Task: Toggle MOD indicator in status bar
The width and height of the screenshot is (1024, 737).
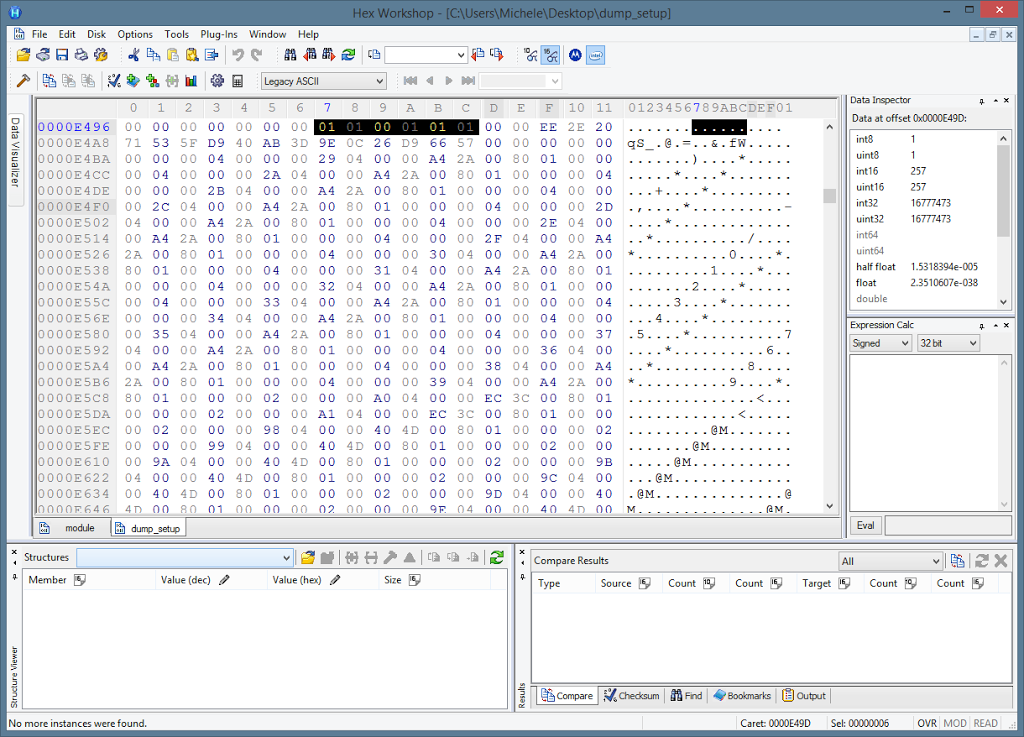Action: 955,723
